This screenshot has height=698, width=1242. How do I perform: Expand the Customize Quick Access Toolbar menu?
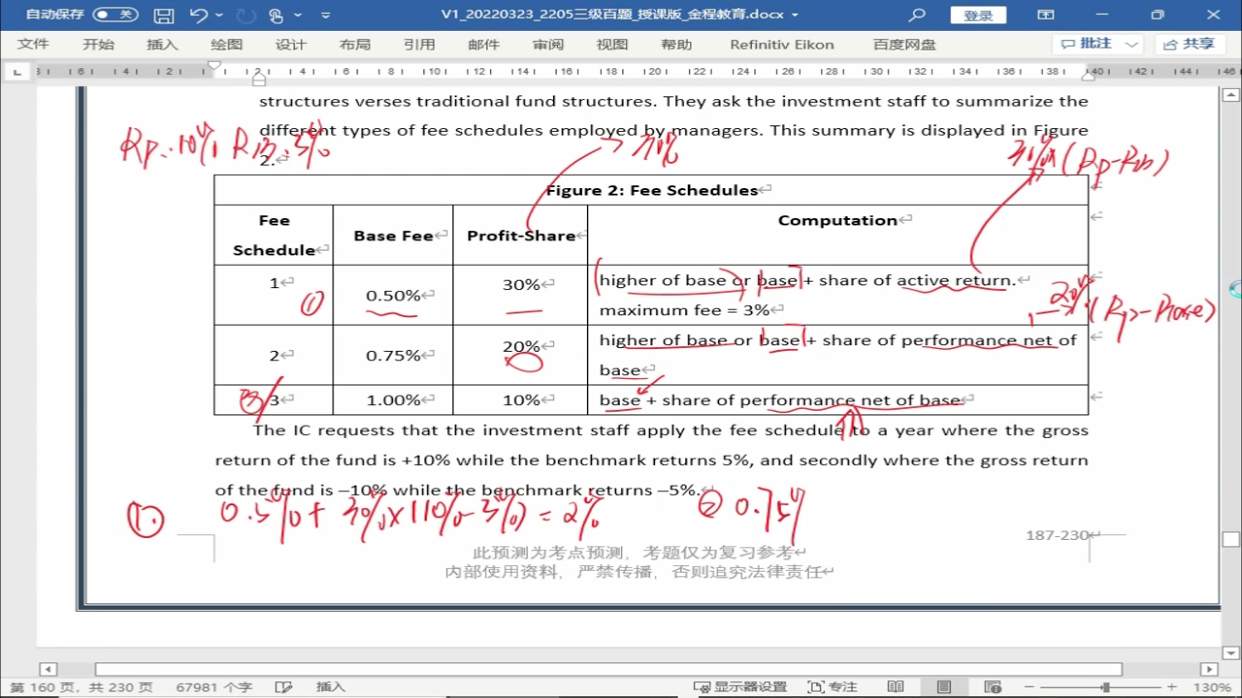point(325,15)
